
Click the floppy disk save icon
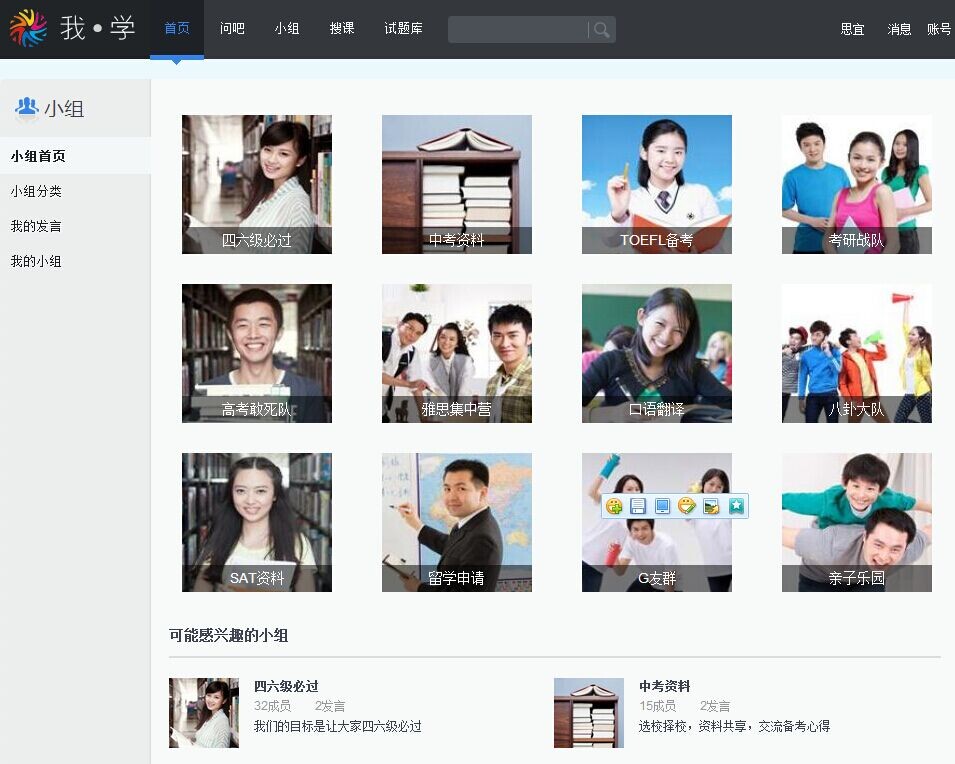click(x=638, y=507)
